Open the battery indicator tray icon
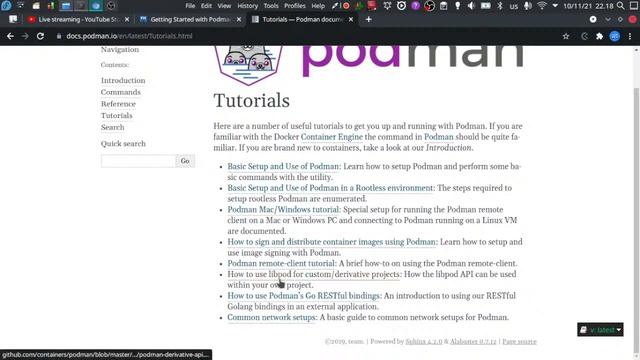This screenshot has width=640, height=360. coord(486,6)
